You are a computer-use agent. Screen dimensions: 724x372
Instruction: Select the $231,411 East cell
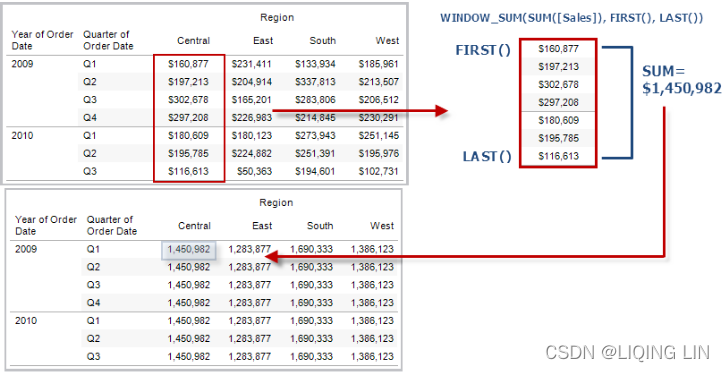[x=252, y=64]
